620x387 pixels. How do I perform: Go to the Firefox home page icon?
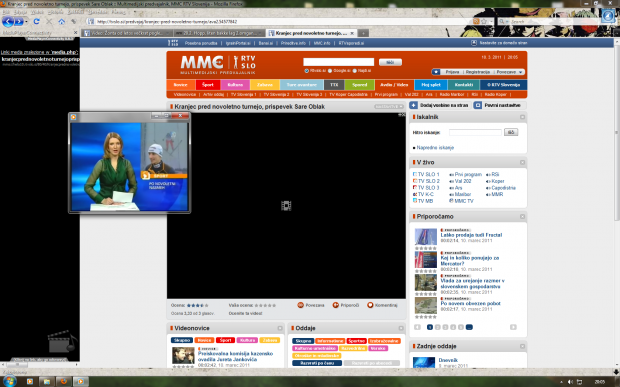point(61,21)
